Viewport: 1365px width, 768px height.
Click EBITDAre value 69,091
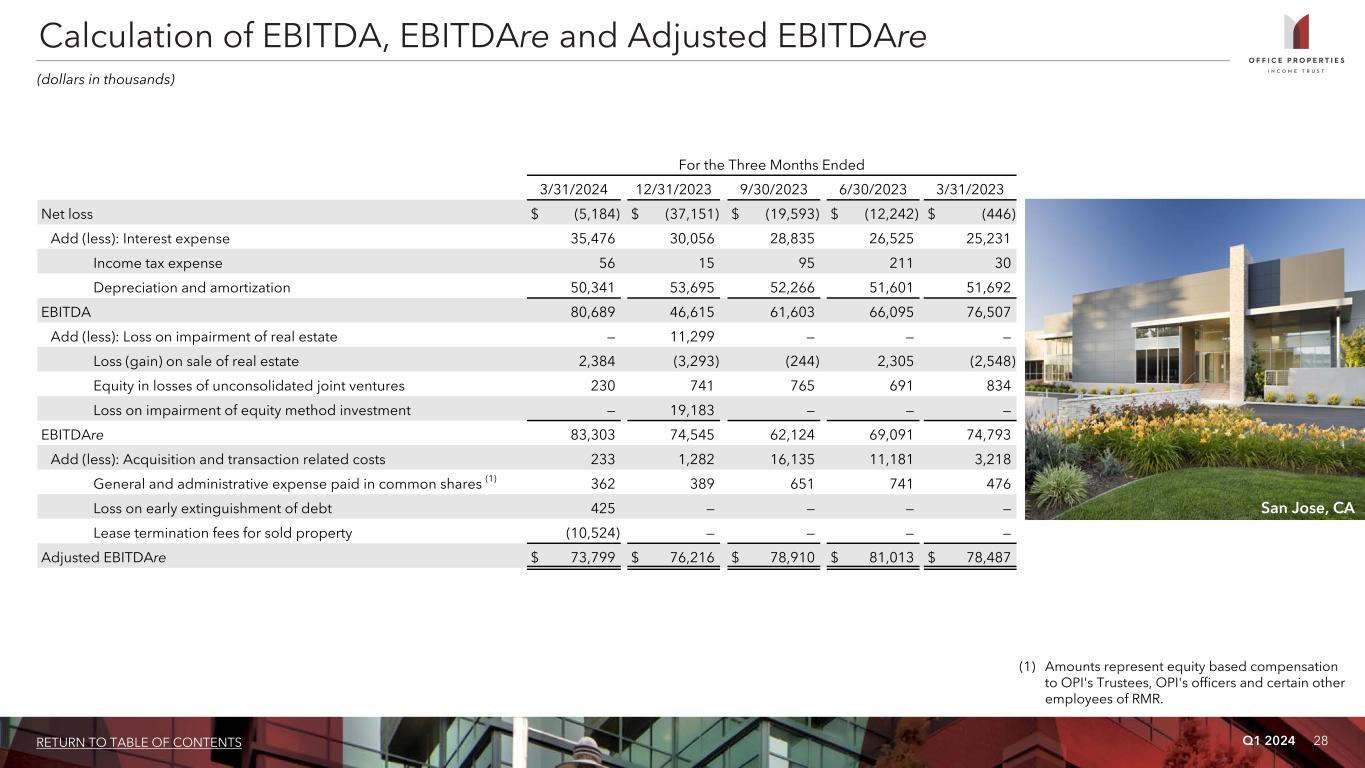[x=890, y=435]
